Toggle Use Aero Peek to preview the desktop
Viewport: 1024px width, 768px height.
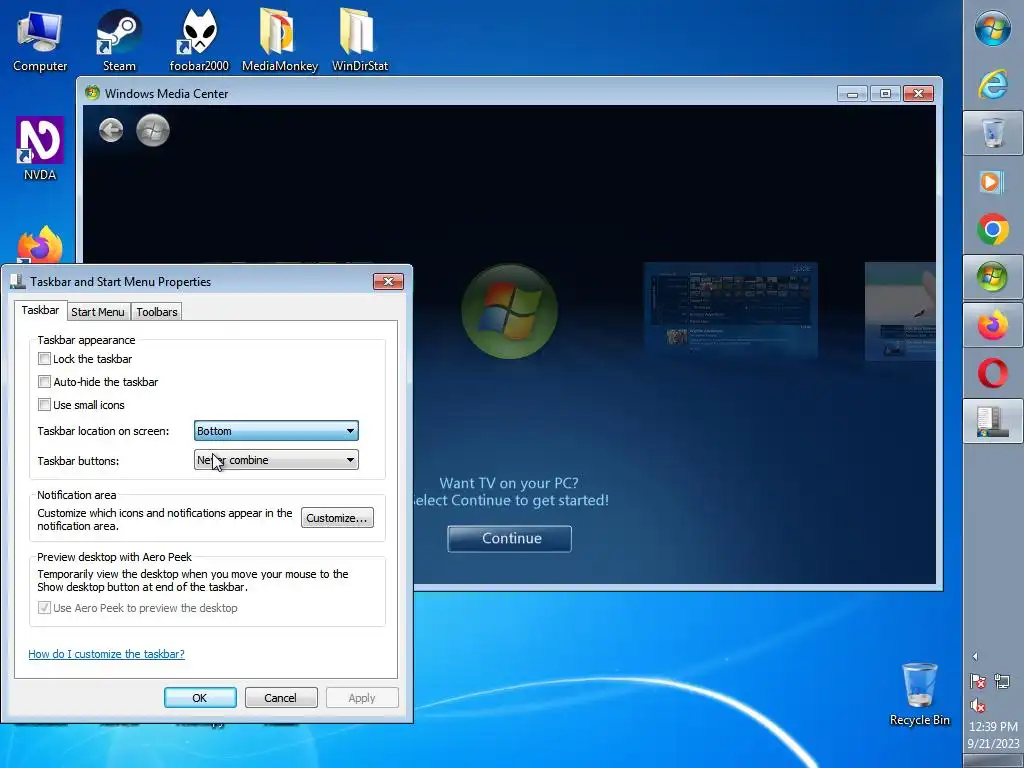(44, 608)
